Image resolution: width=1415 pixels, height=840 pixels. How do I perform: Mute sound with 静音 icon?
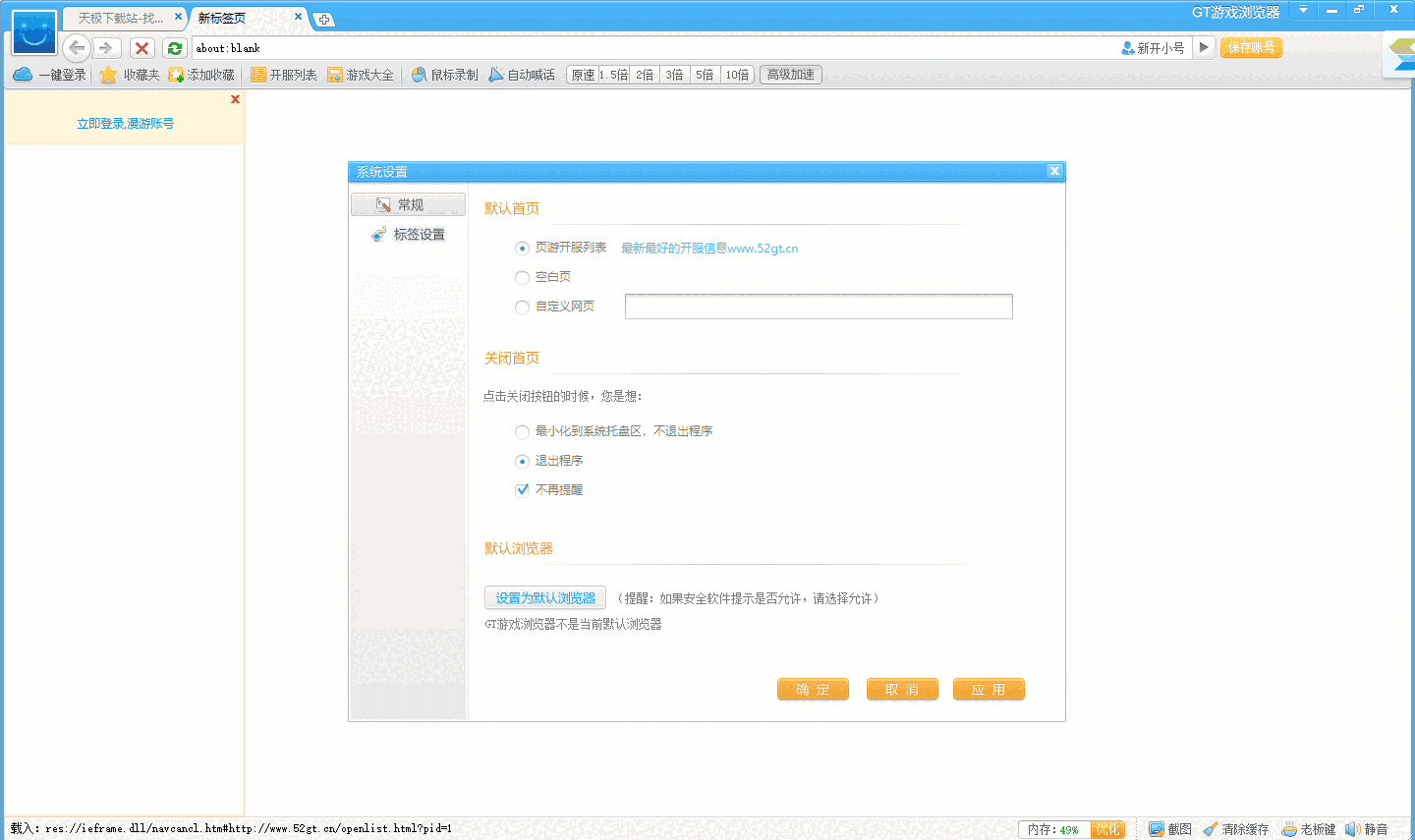click(1367, 829)
